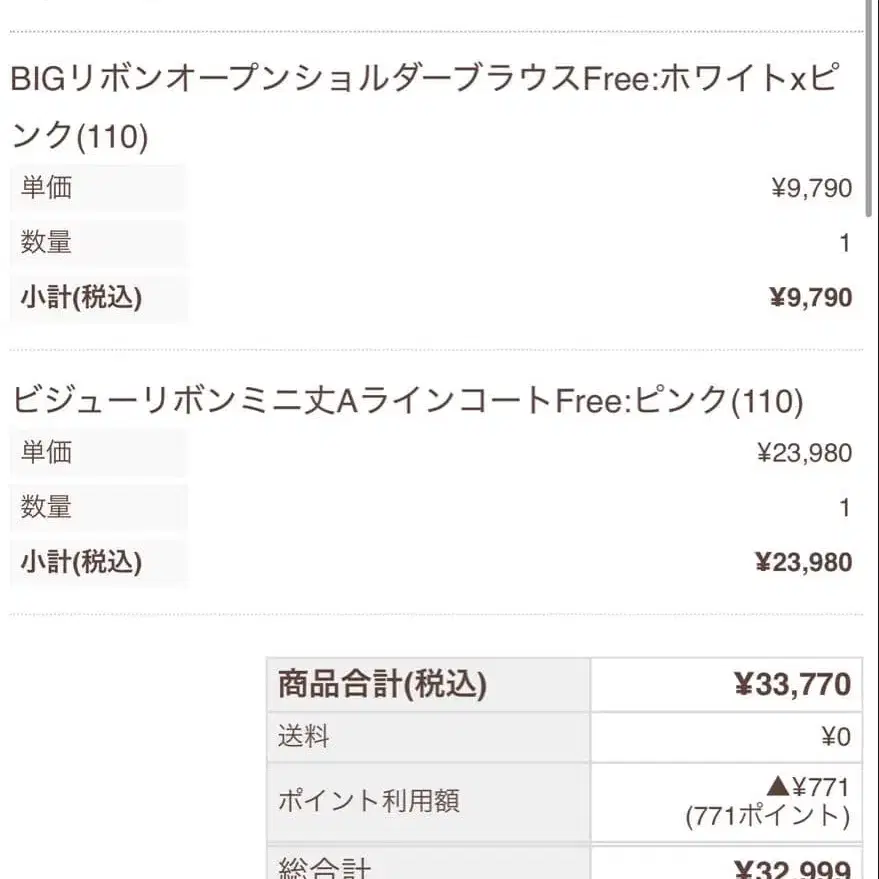The image size is (879, 879).
Task: Click the ¥23,980 unit price of the coat
Action: 804,453
